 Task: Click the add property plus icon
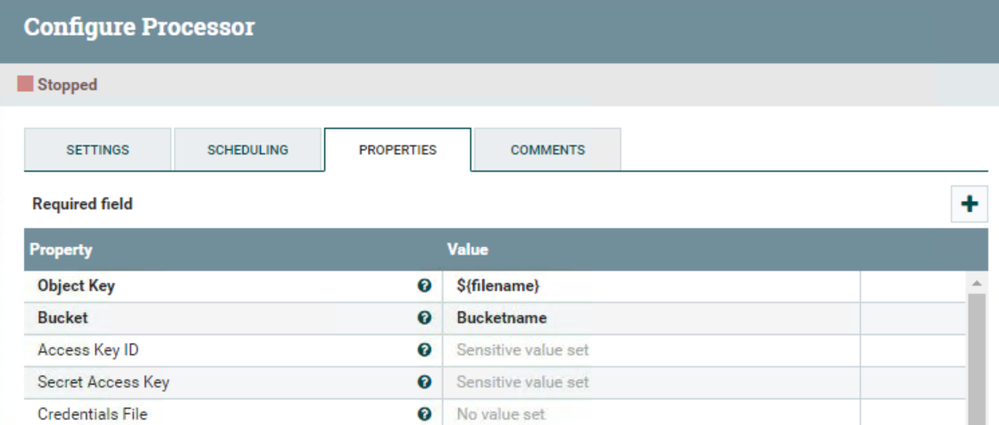pos(968,204)
